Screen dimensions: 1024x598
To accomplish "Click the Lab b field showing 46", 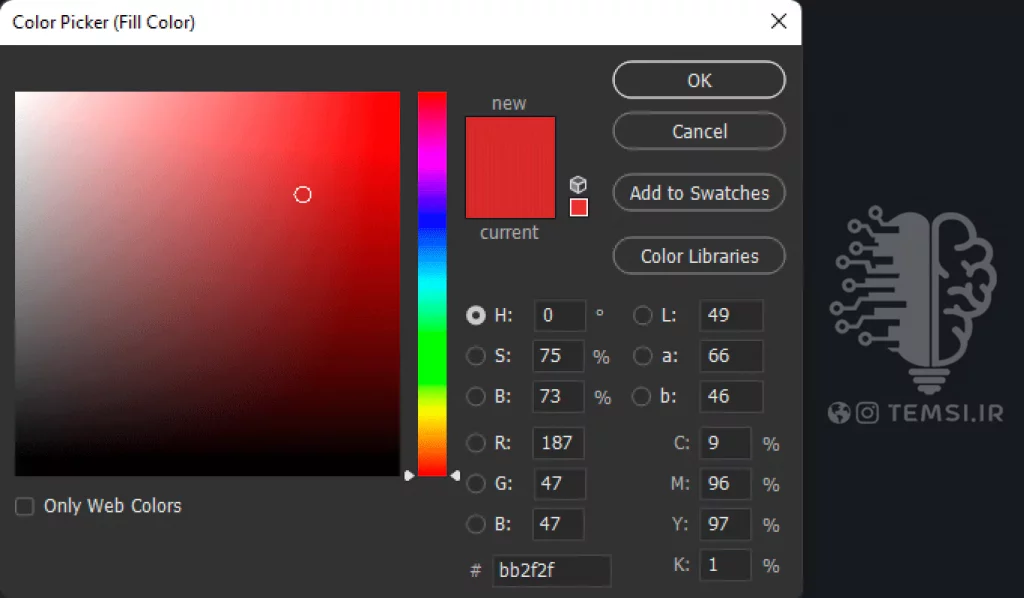I will click(731, 396).
